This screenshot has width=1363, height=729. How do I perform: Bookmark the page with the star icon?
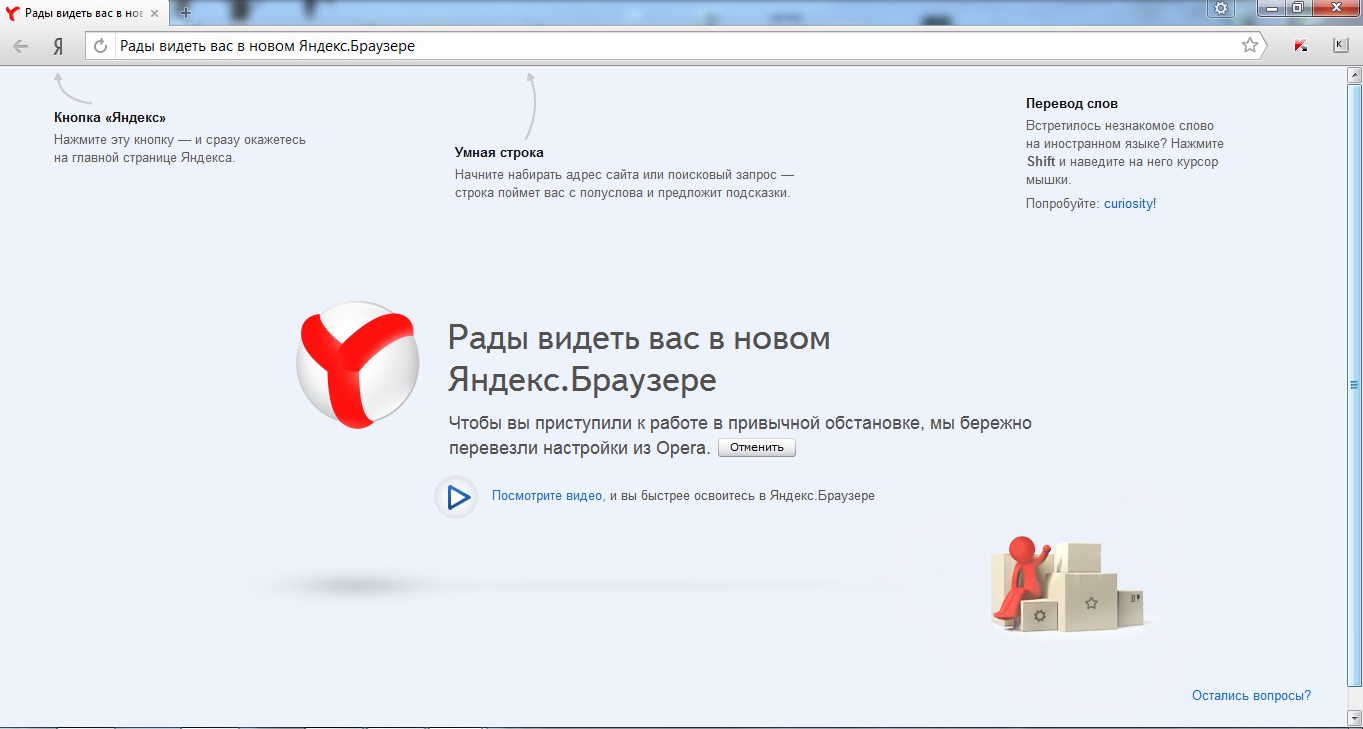pos(1249,45)
